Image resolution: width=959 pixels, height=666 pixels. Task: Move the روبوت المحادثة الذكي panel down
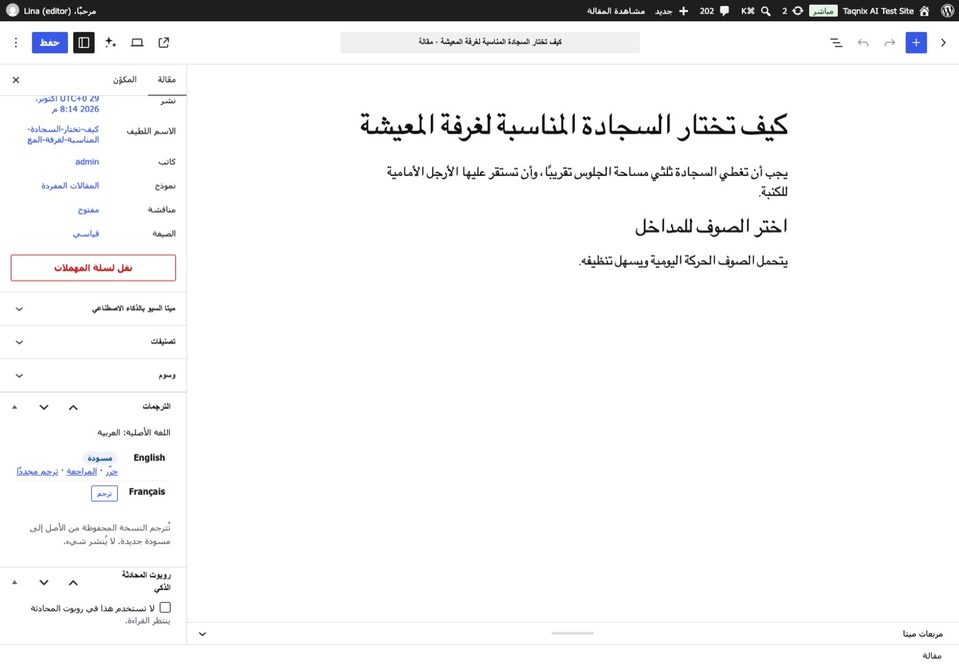point(44,583)
